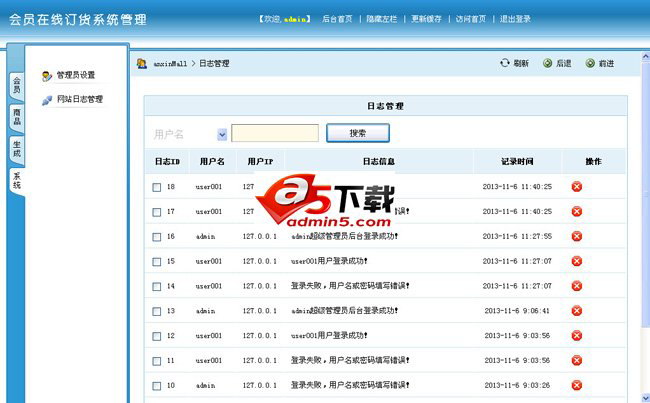The height and width of the screenshot is (403, 650).
Task: Click log 15 message user001用户登录成功
Action: [329, 261]
